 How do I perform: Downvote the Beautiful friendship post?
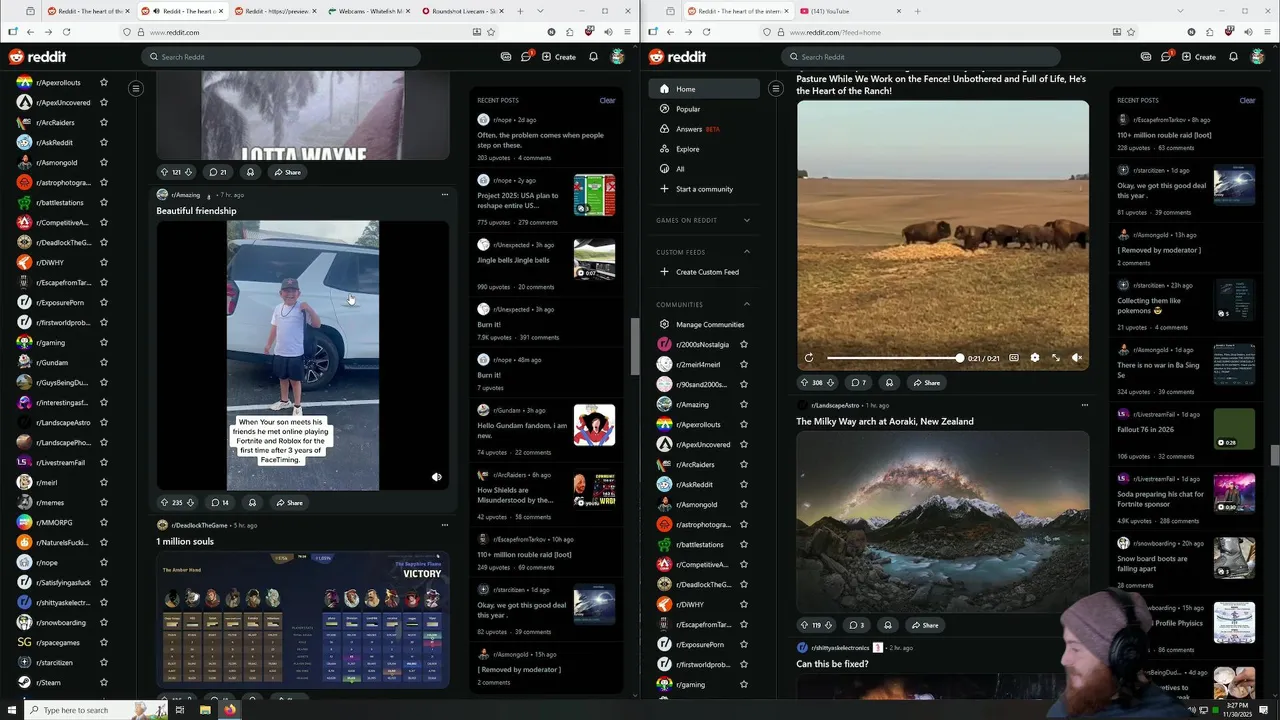pos(192,502)
